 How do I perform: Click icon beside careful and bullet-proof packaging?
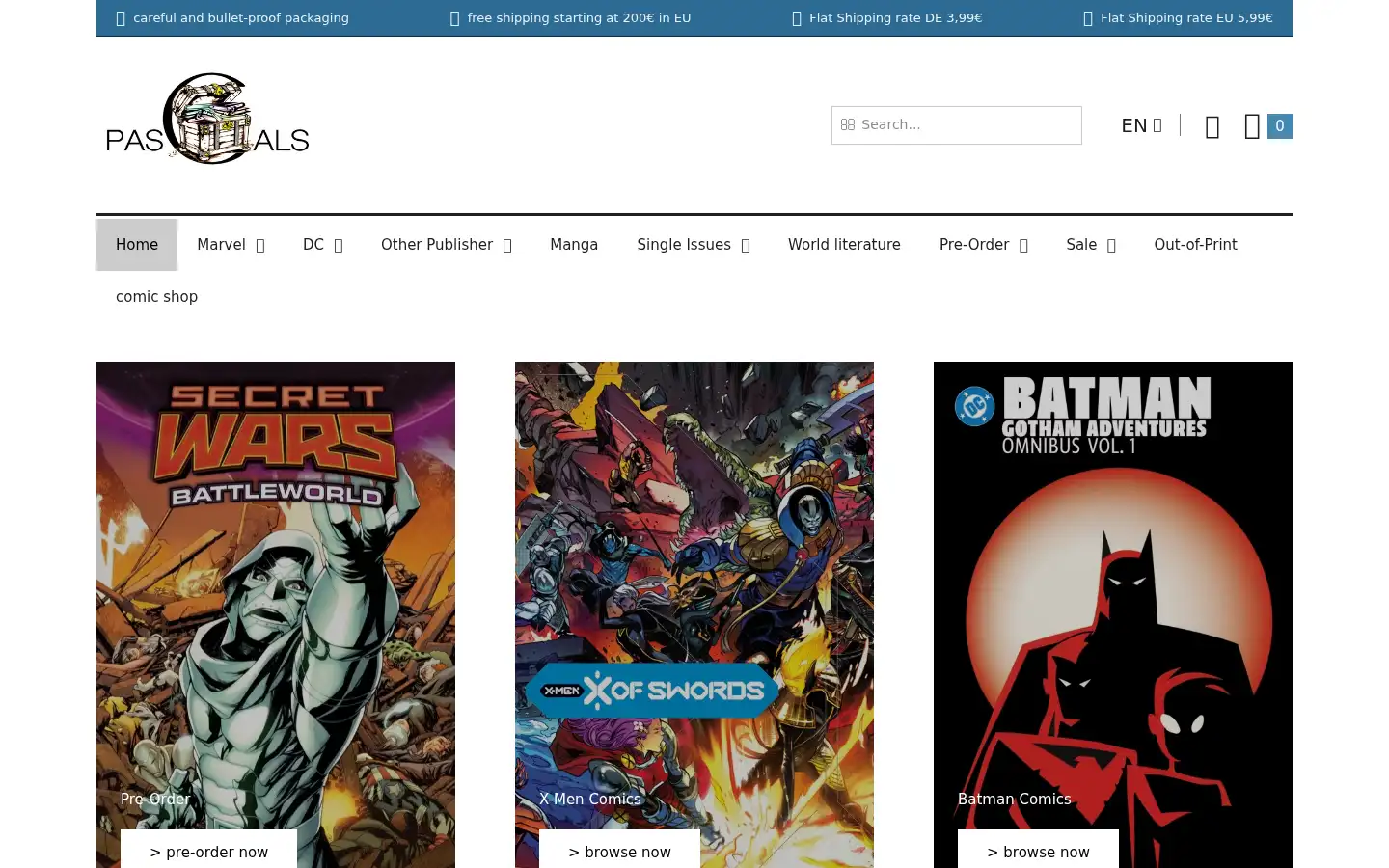(x=121, y=18)
